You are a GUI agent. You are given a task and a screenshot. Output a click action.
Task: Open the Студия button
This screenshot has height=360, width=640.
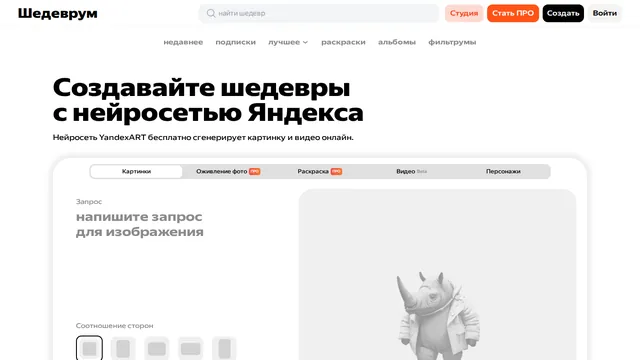point(464,13)
